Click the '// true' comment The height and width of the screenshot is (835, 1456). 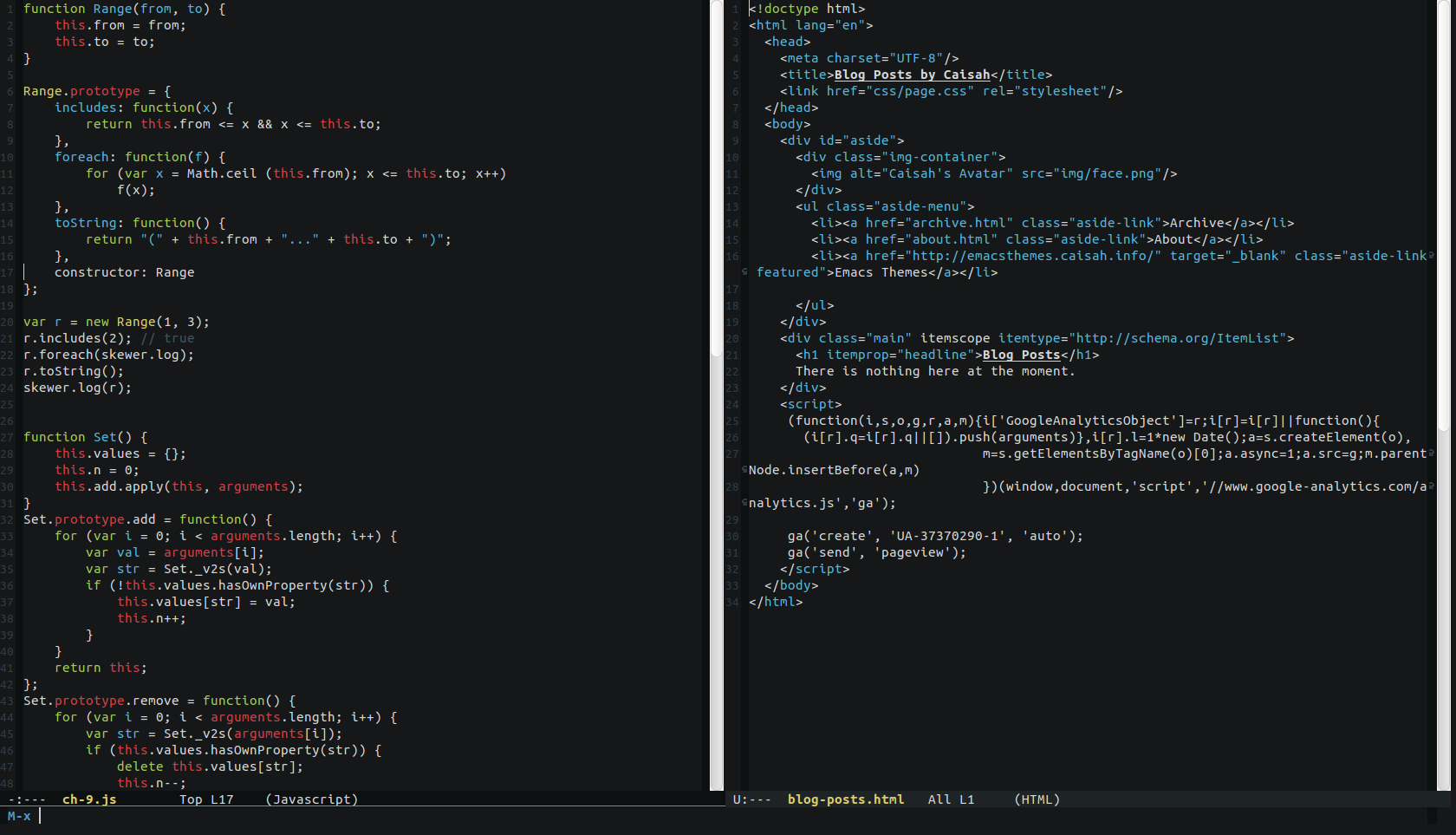pos(167,338)
